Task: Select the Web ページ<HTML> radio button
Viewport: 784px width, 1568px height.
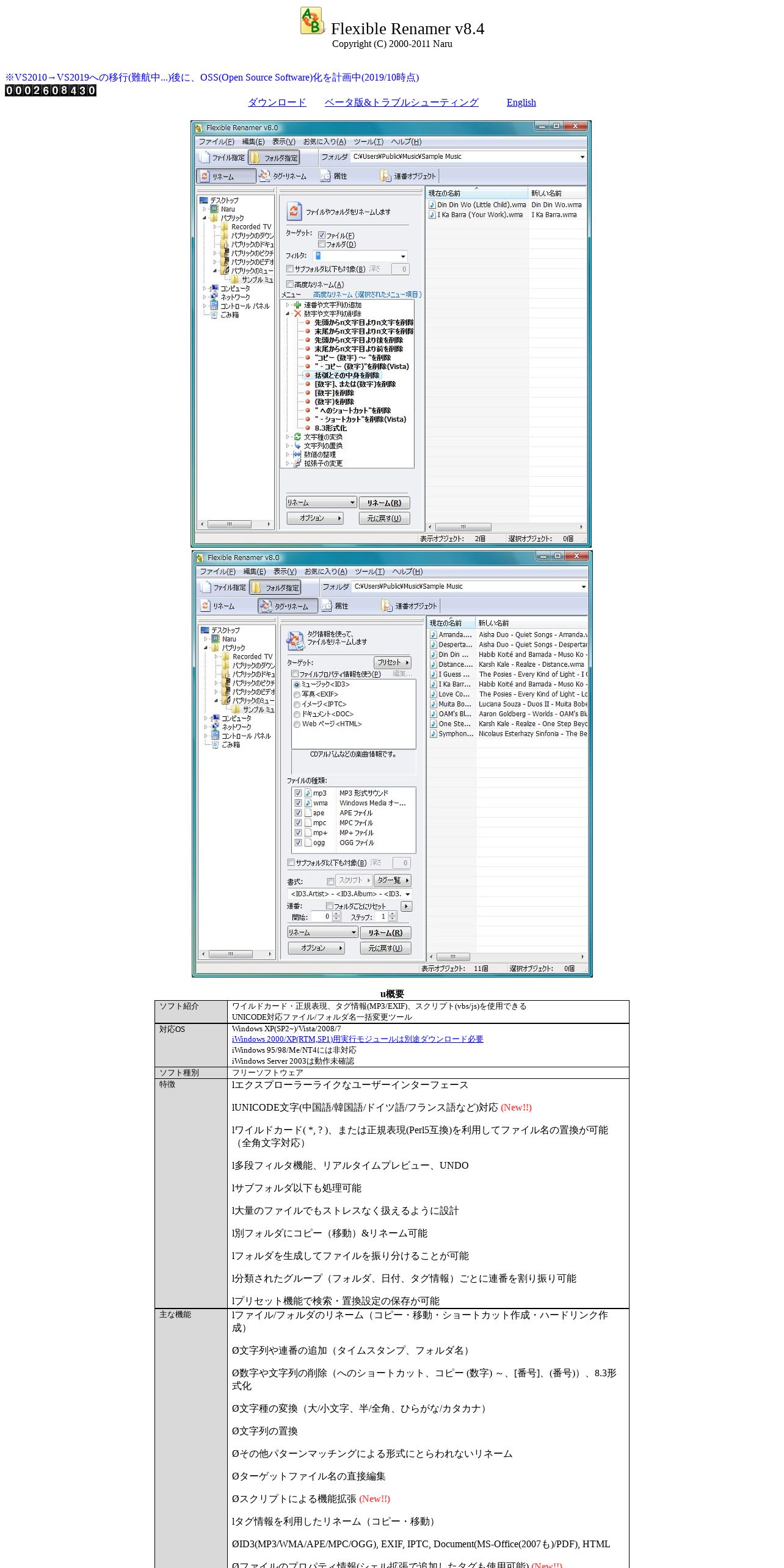Action: point(297,724)
